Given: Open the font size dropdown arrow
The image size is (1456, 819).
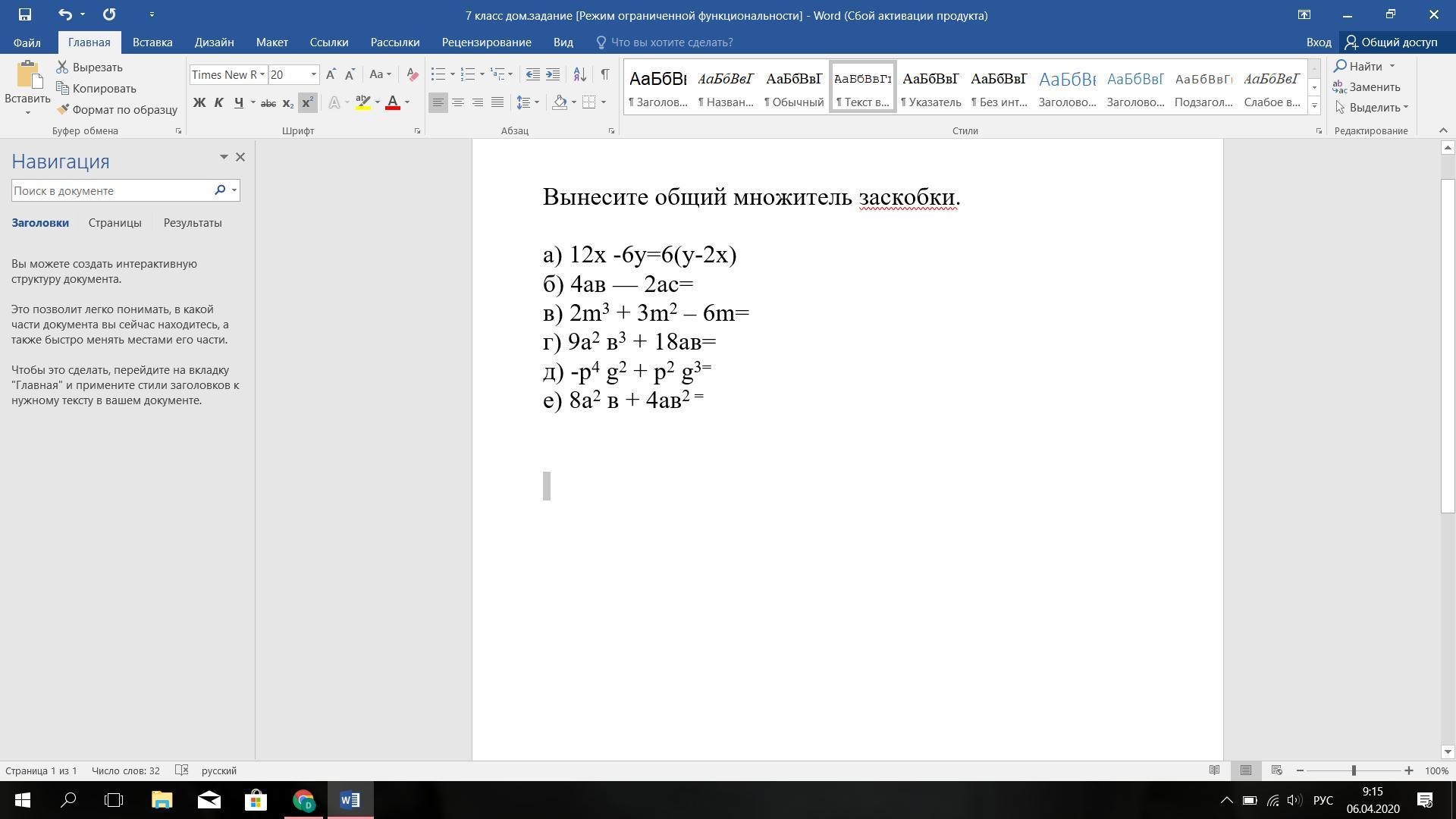Looking at the screenshot, I should [x=313, y=74].
